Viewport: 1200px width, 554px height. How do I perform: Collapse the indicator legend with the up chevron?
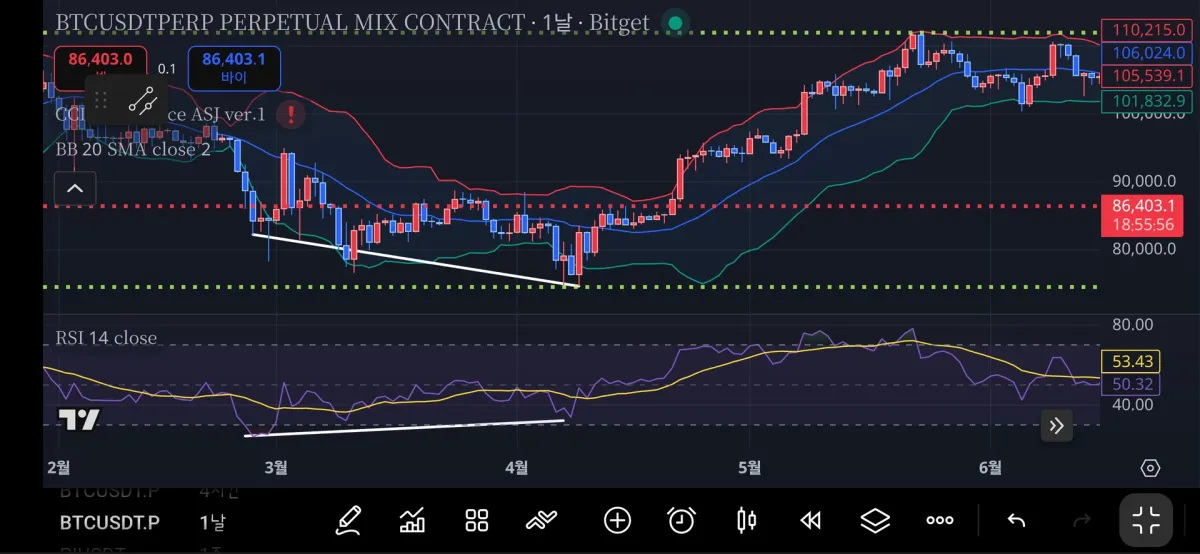click(75, 187)
